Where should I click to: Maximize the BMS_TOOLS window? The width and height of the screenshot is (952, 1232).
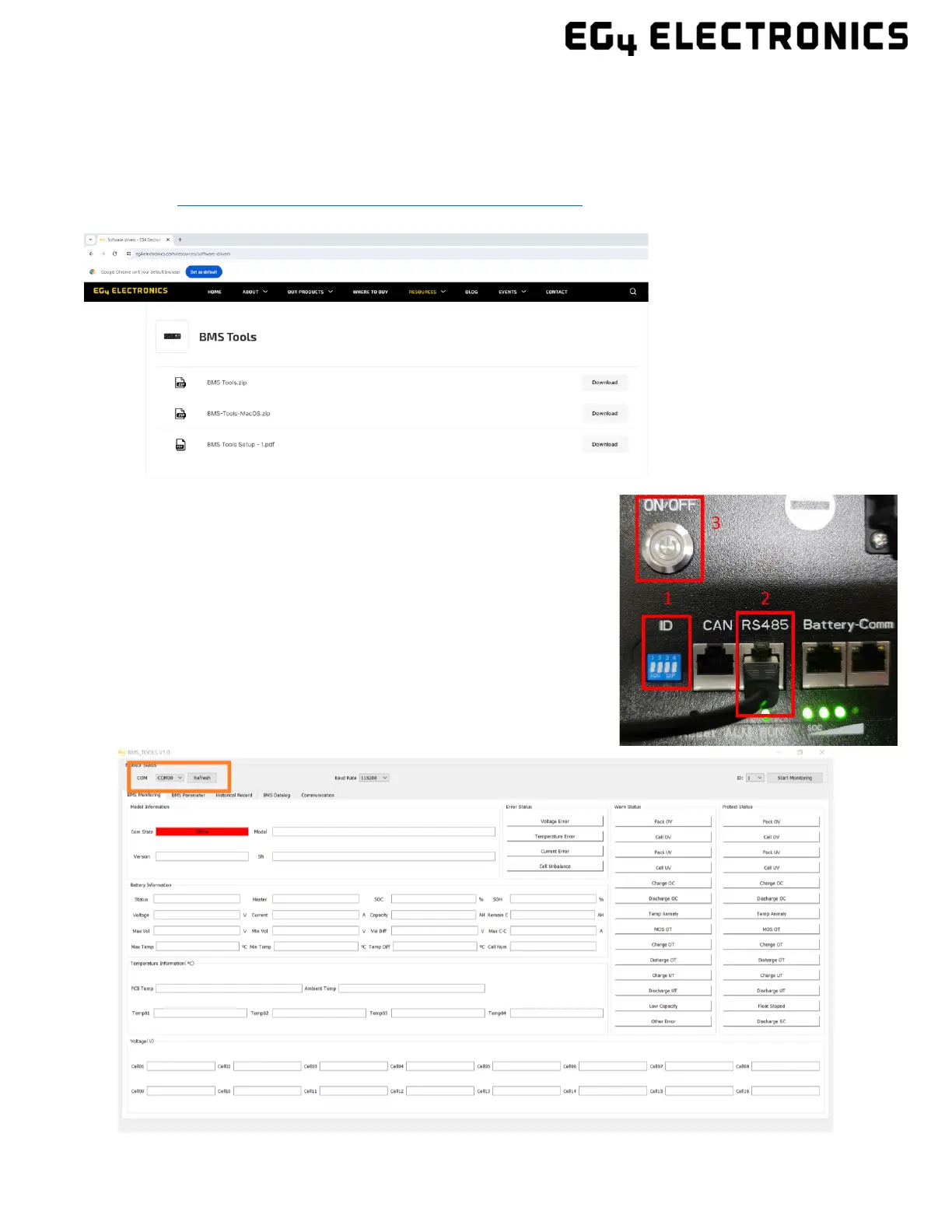click(x=800, y=752)
